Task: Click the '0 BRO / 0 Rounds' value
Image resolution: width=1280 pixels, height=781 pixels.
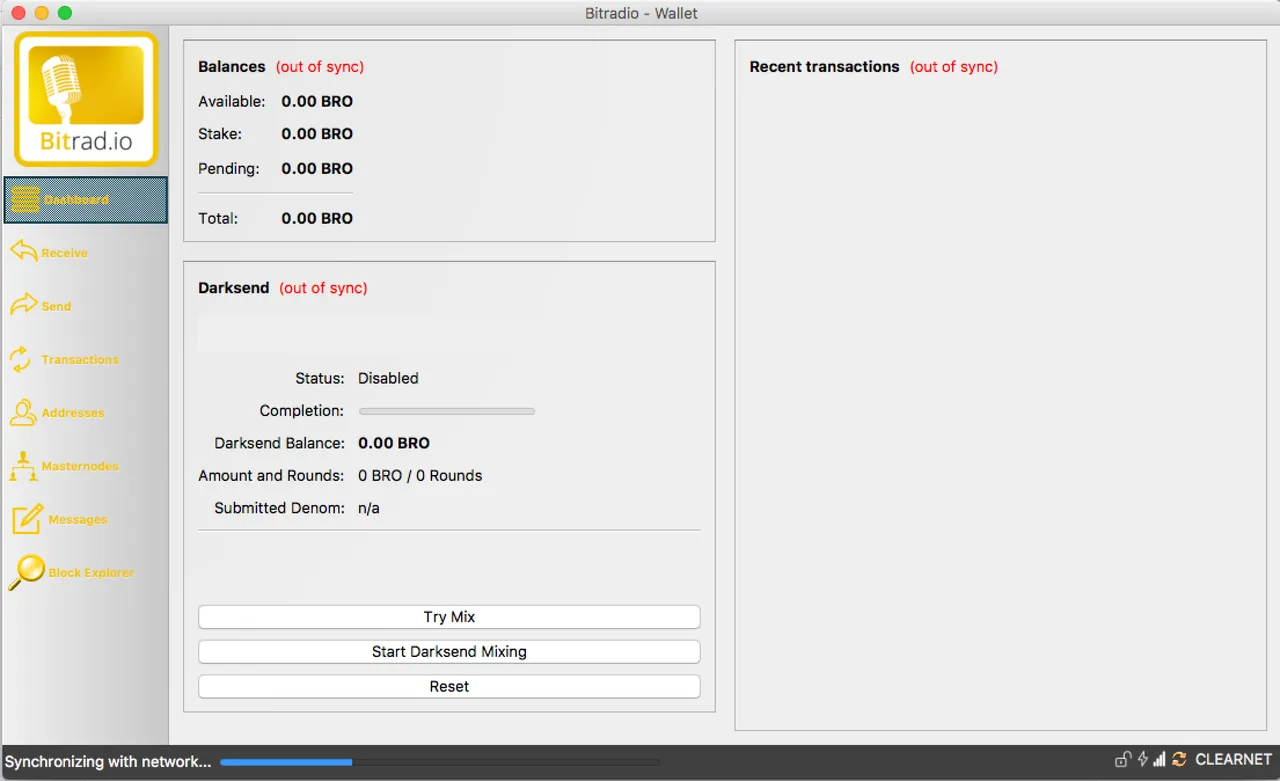Action: 420,476
